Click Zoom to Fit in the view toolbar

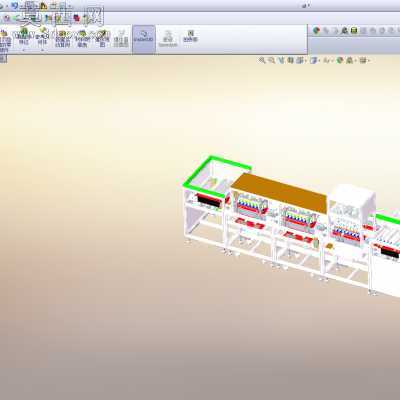(262, 60)
